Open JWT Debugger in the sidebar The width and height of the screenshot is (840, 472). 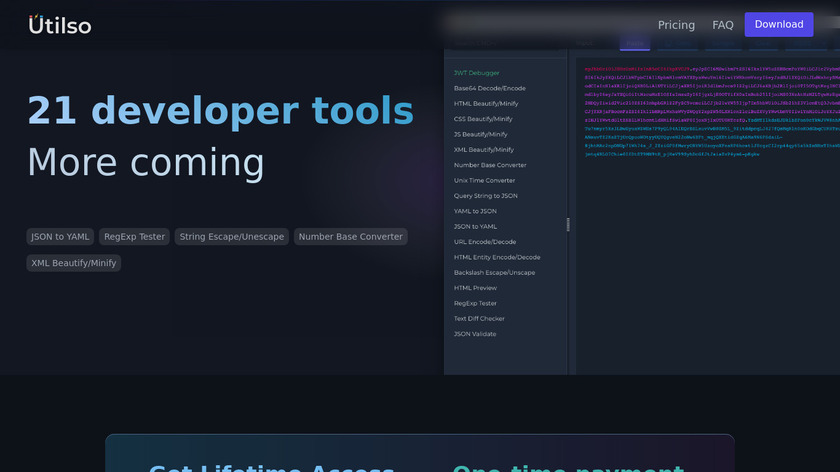point(476,73)
